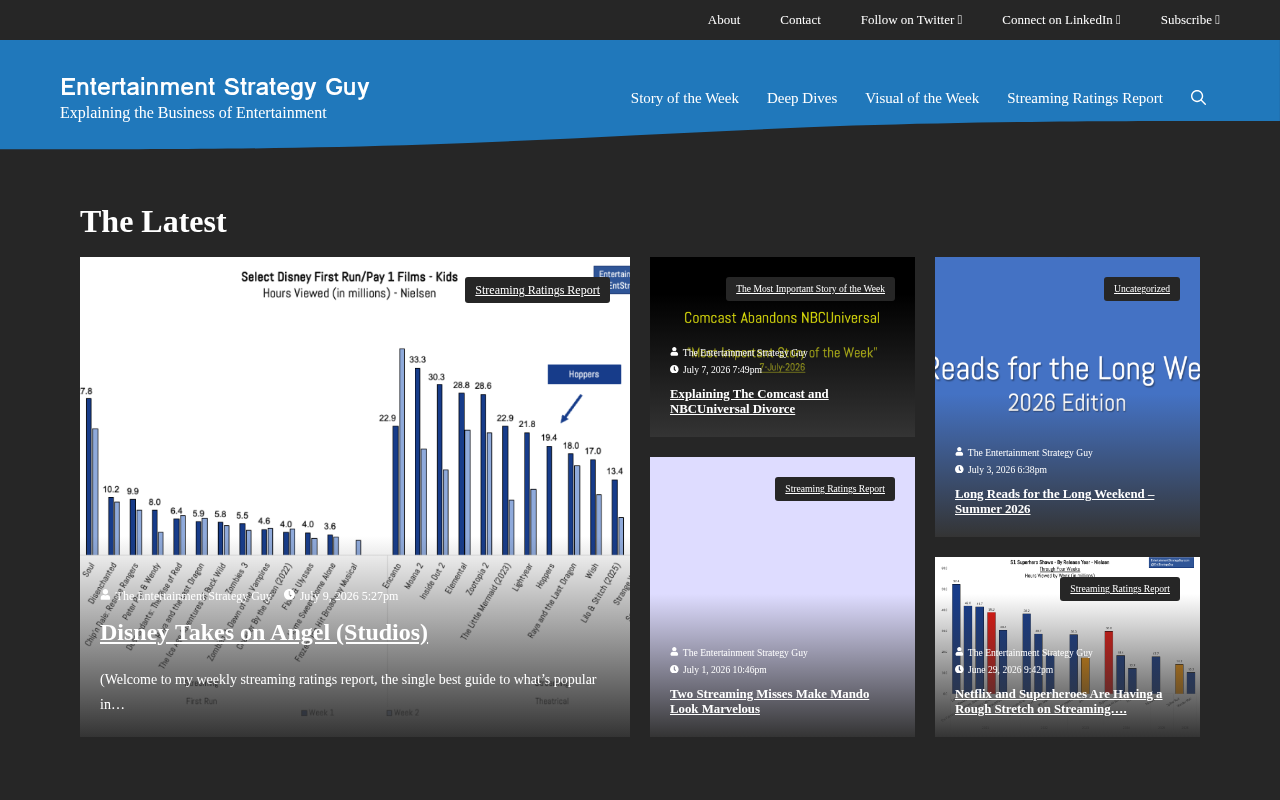Screen dimensions: 1280x800
Task: Follow on Twitter link
Action: click(911, 20)
